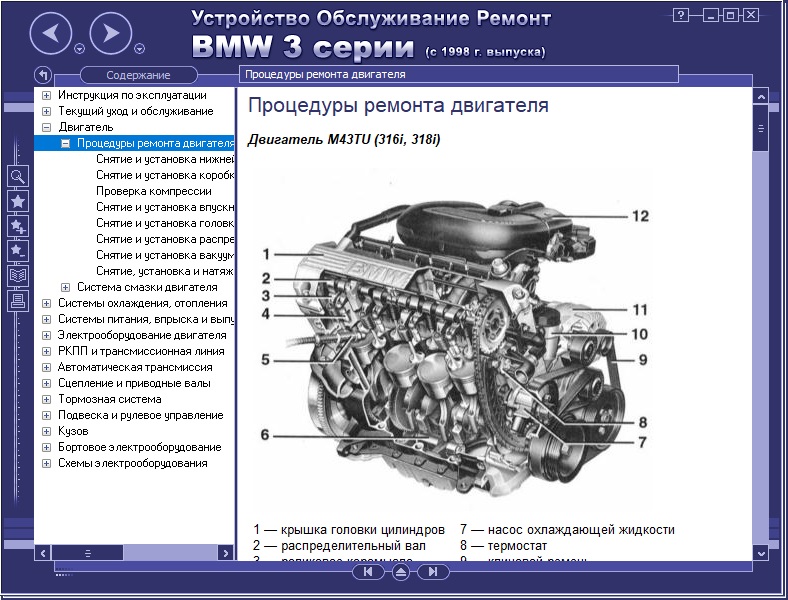Expand Схемы электрооборудования node
This screenshot has width=788, height=600.
coord(46,463)
